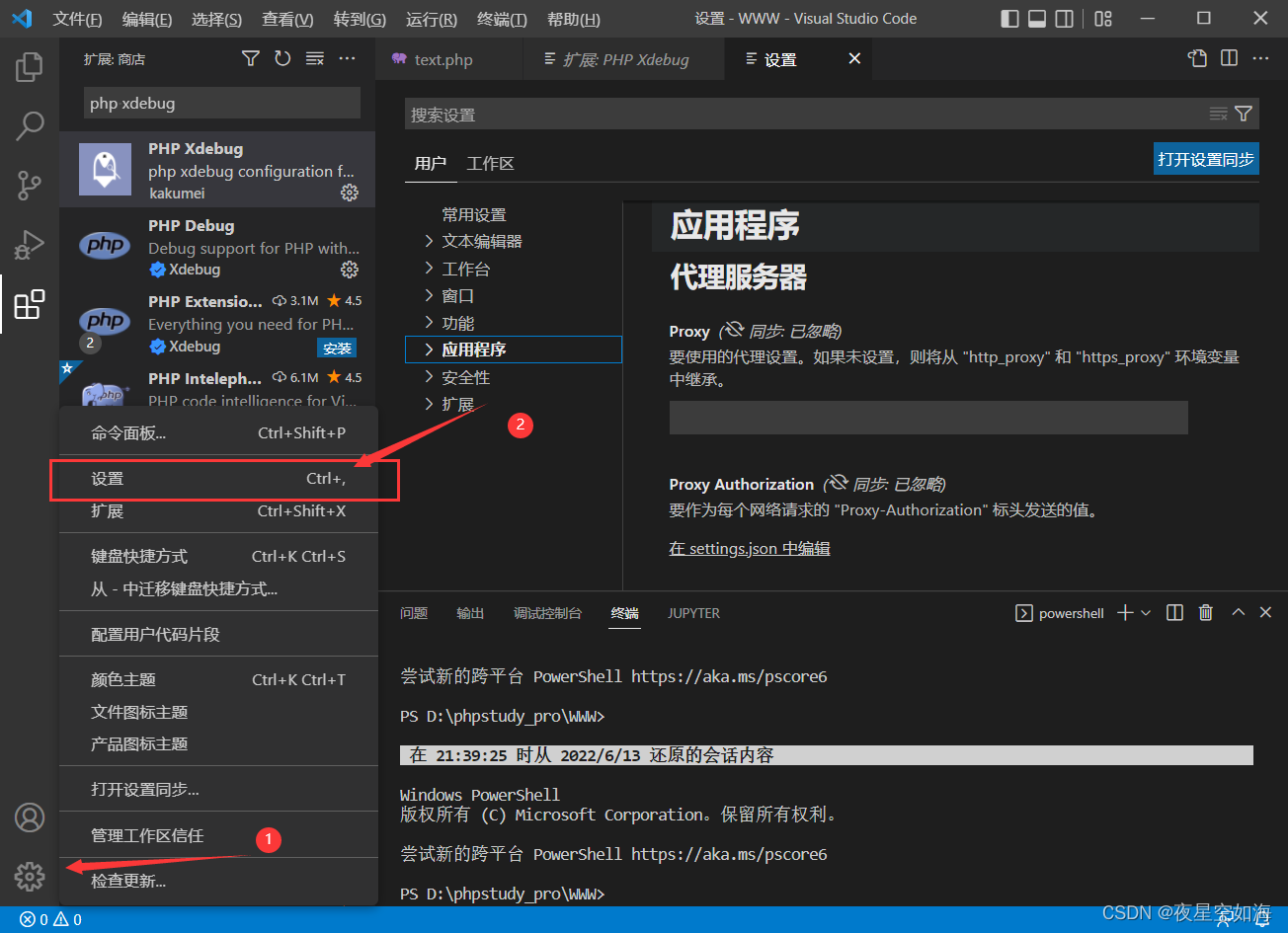Open the Search view in activity bar
Image resolution: width=1288 pixels, height=933 pixels.
(30, 125)
